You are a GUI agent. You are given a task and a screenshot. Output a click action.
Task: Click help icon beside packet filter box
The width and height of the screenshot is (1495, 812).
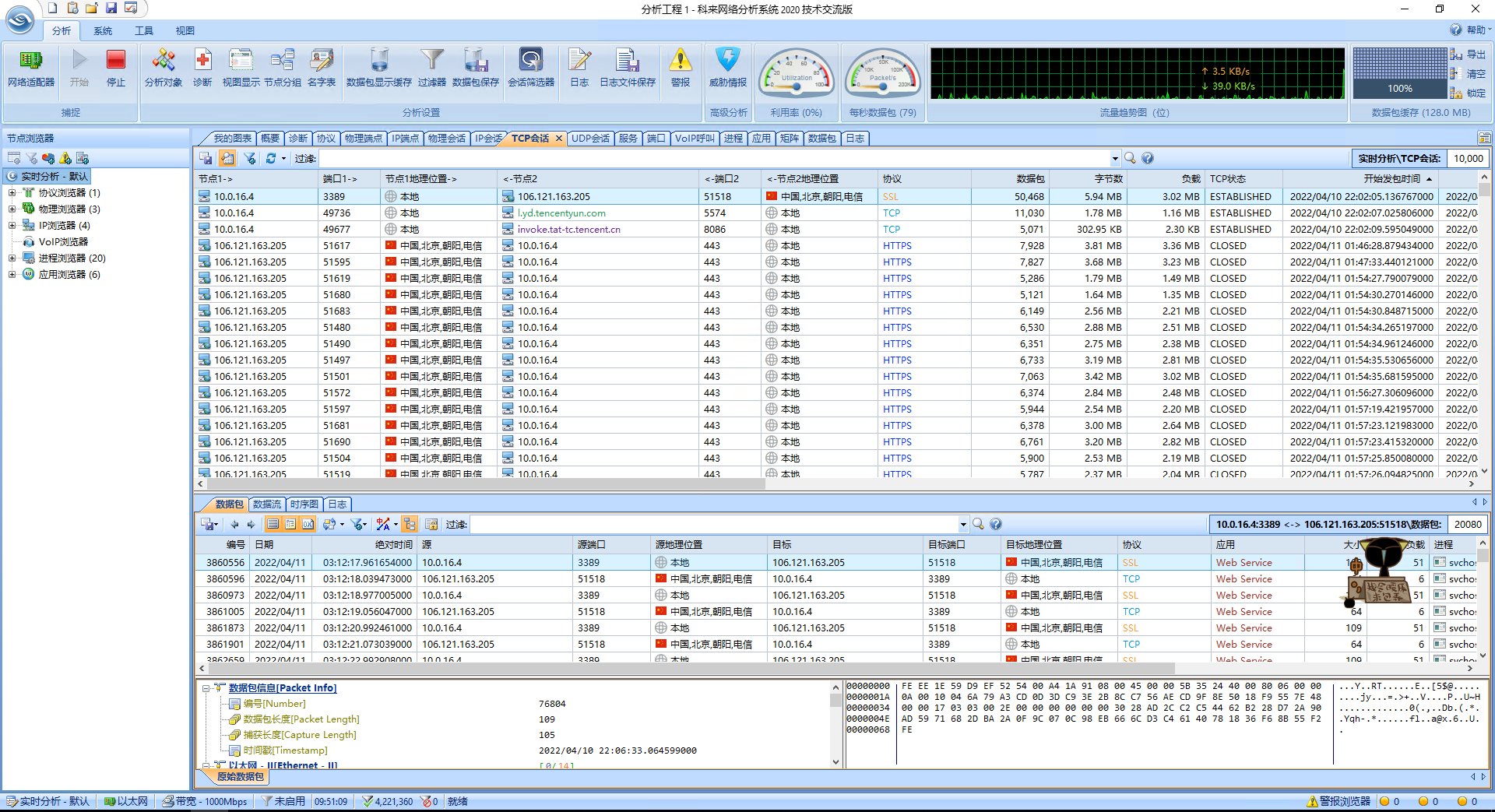pyautogui.click(x=996, y=524)
